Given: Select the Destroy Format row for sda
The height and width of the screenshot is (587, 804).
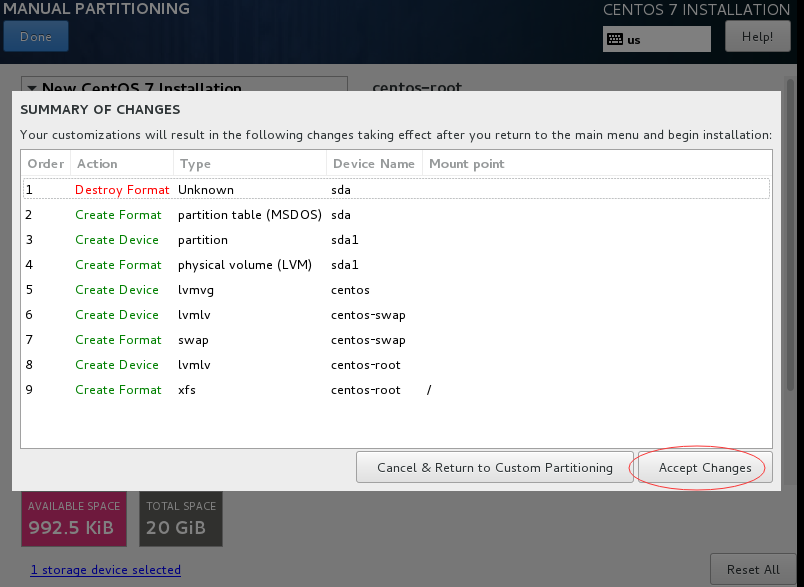Looking at the screenshot, I should pos(396,190).
